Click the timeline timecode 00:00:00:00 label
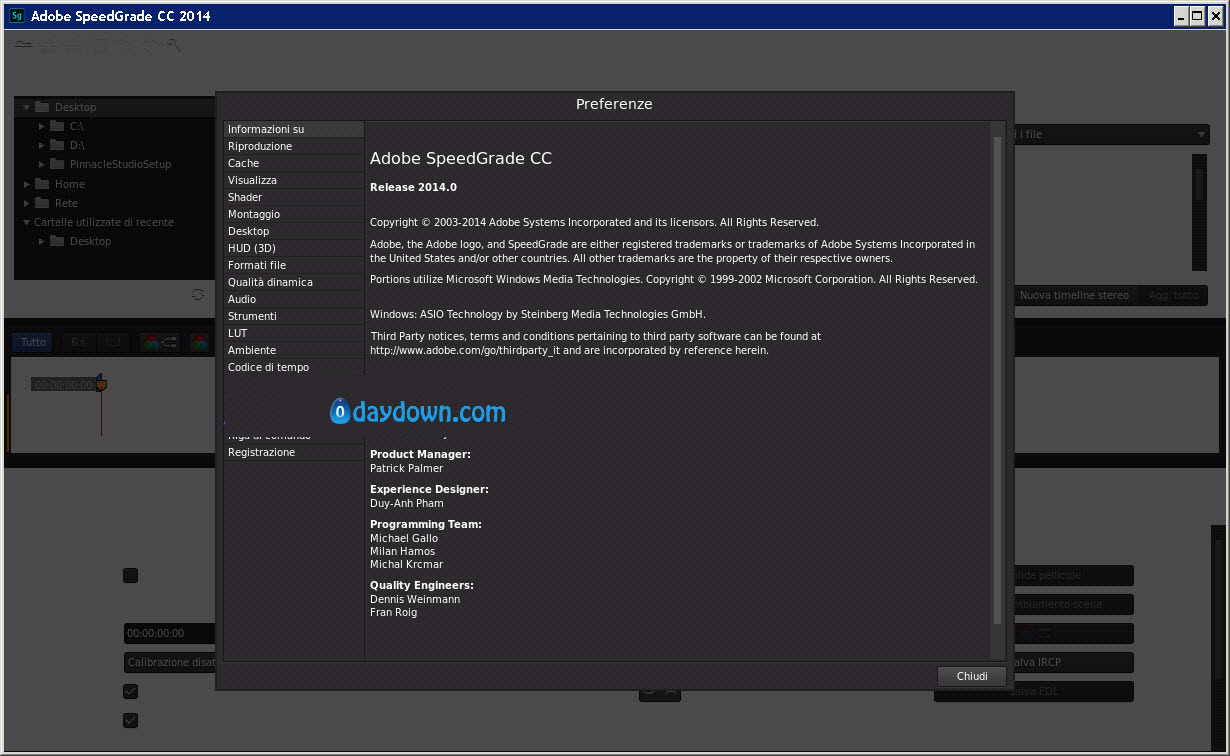The image size is (1230, 756). 63,385
